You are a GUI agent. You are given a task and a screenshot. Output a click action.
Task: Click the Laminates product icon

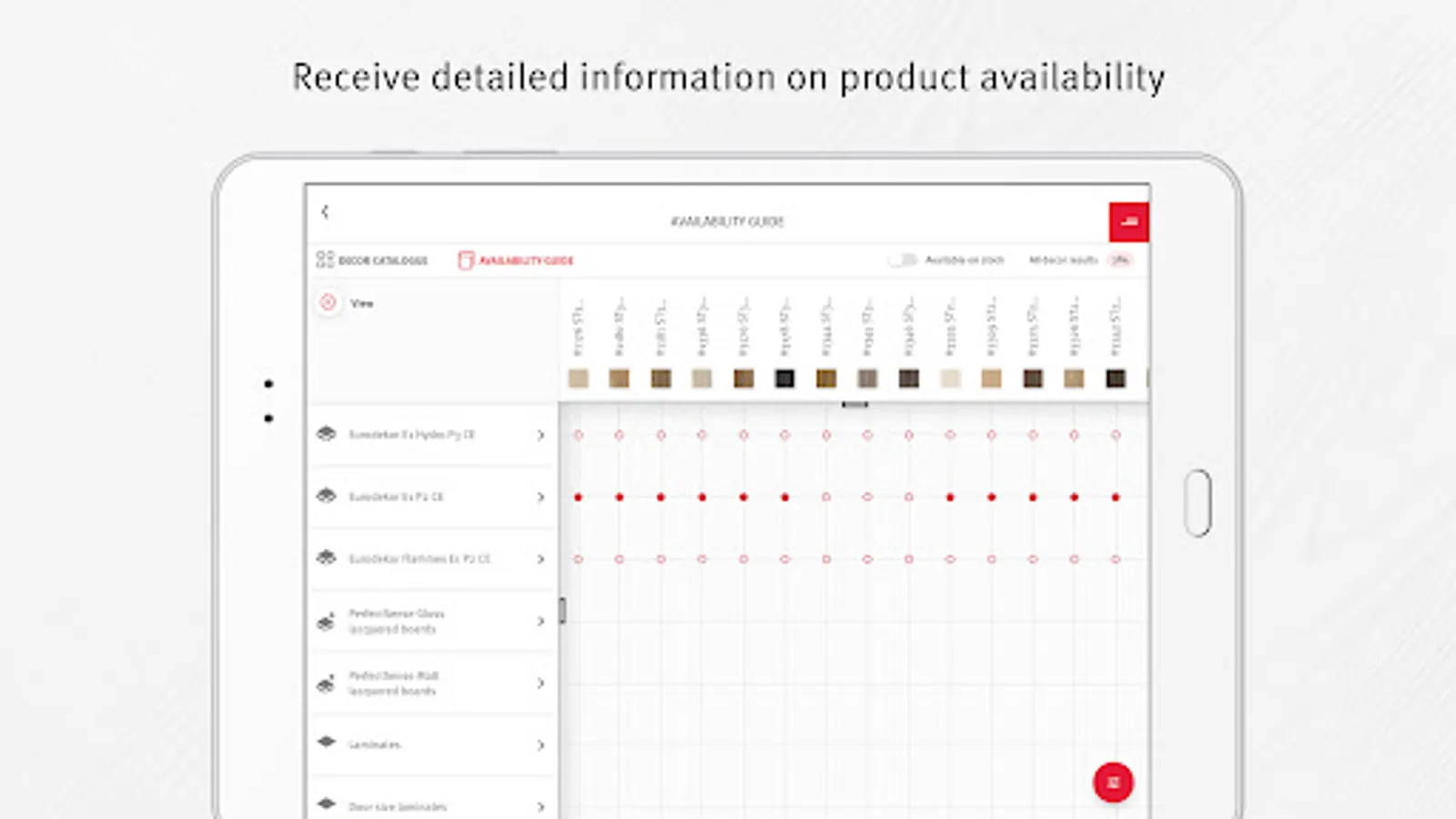coord(326,743)
